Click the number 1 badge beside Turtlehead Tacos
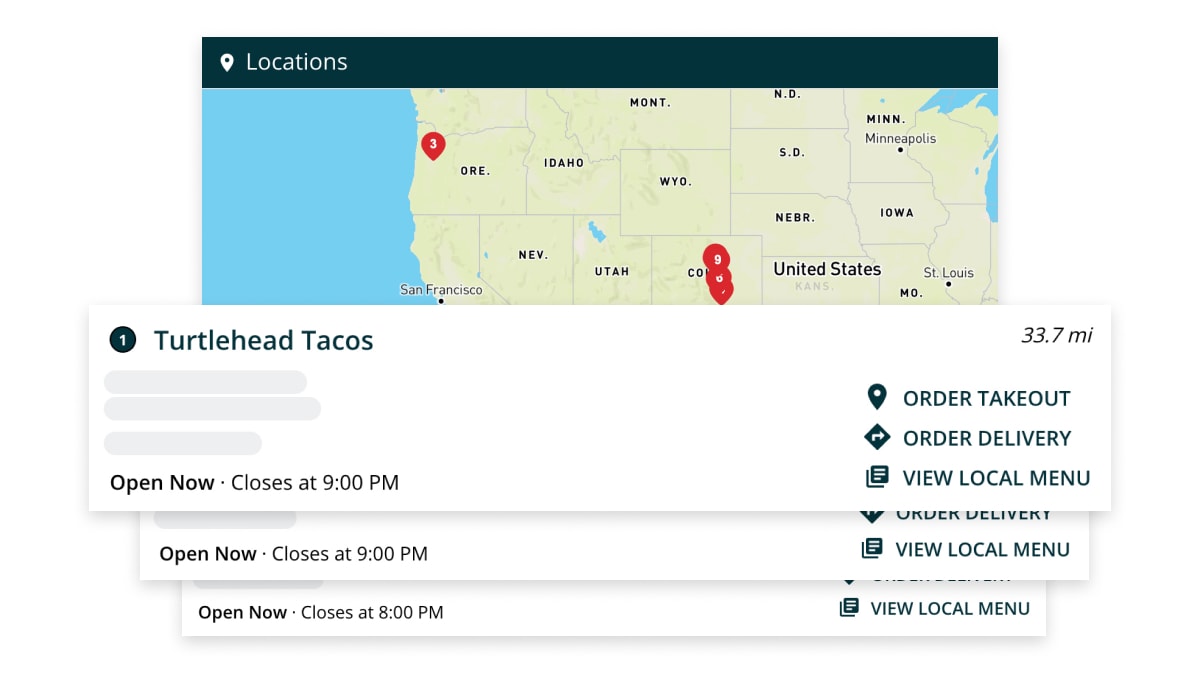Screen dimensions: 1200x675 122,341
